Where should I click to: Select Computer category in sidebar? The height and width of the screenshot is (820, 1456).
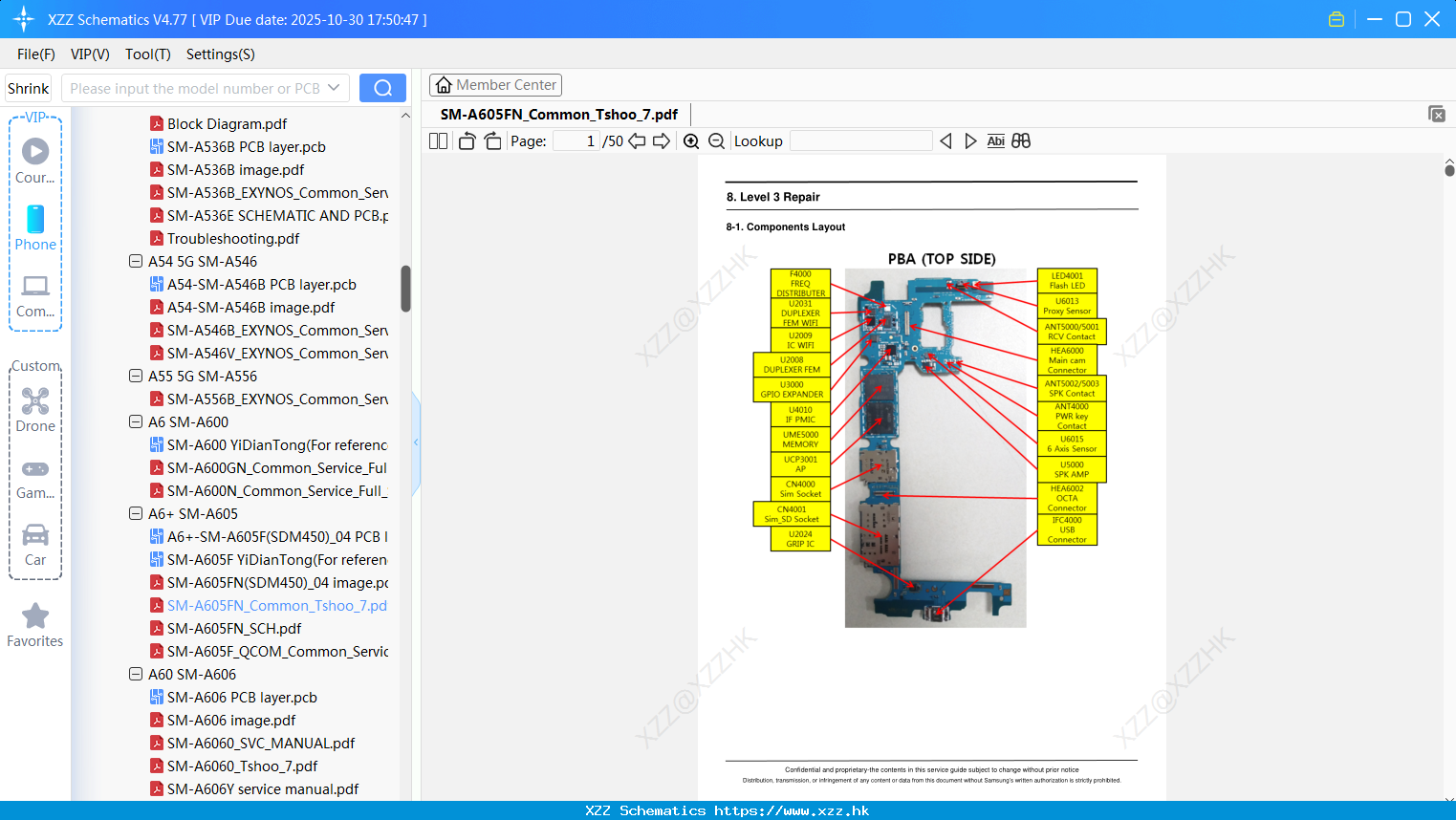pyautogui.click(x=35, y=296)
